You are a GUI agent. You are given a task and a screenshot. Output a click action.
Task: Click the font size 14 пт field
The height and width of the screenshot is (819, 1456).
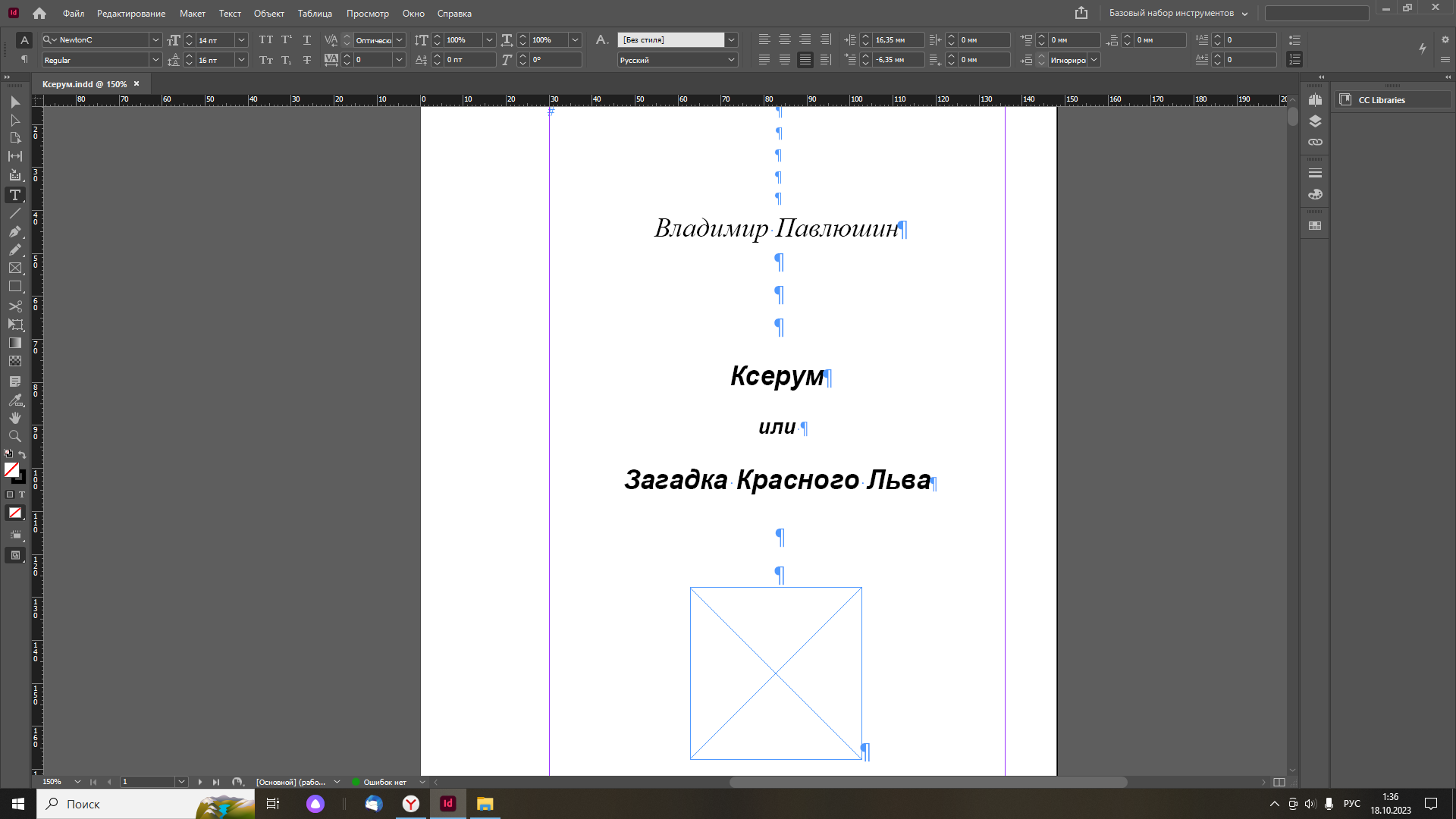[x=215, y=39]
